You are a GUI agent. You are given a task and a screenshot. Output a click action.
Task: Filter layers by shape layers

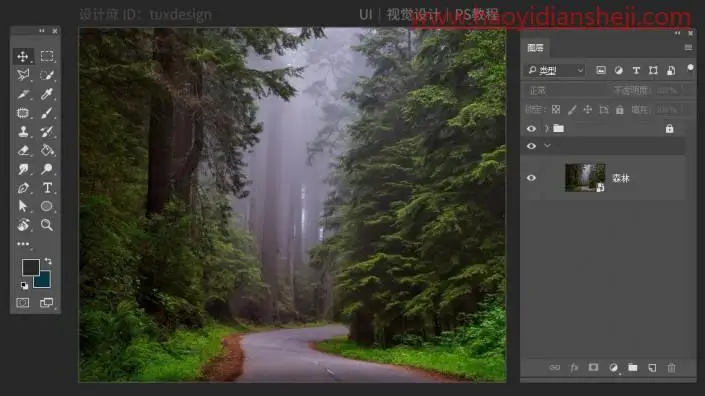pos(653,70)
